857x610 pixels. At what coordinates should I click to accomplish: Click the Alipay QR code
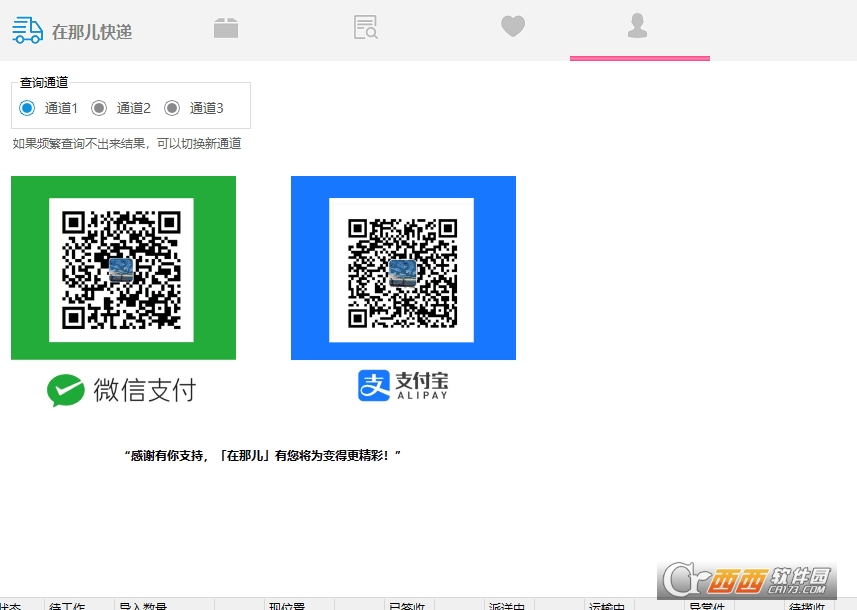coord(402,271)
